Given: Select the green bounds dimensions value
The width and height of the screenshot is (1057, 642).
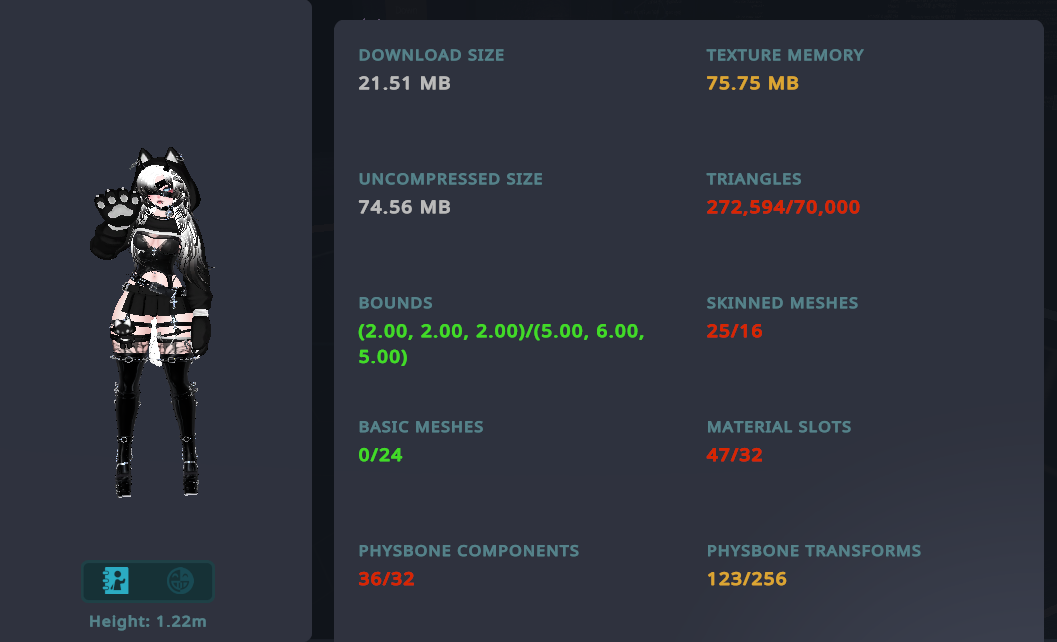Looking at the screenshot, I should click(x=500, y=344).
